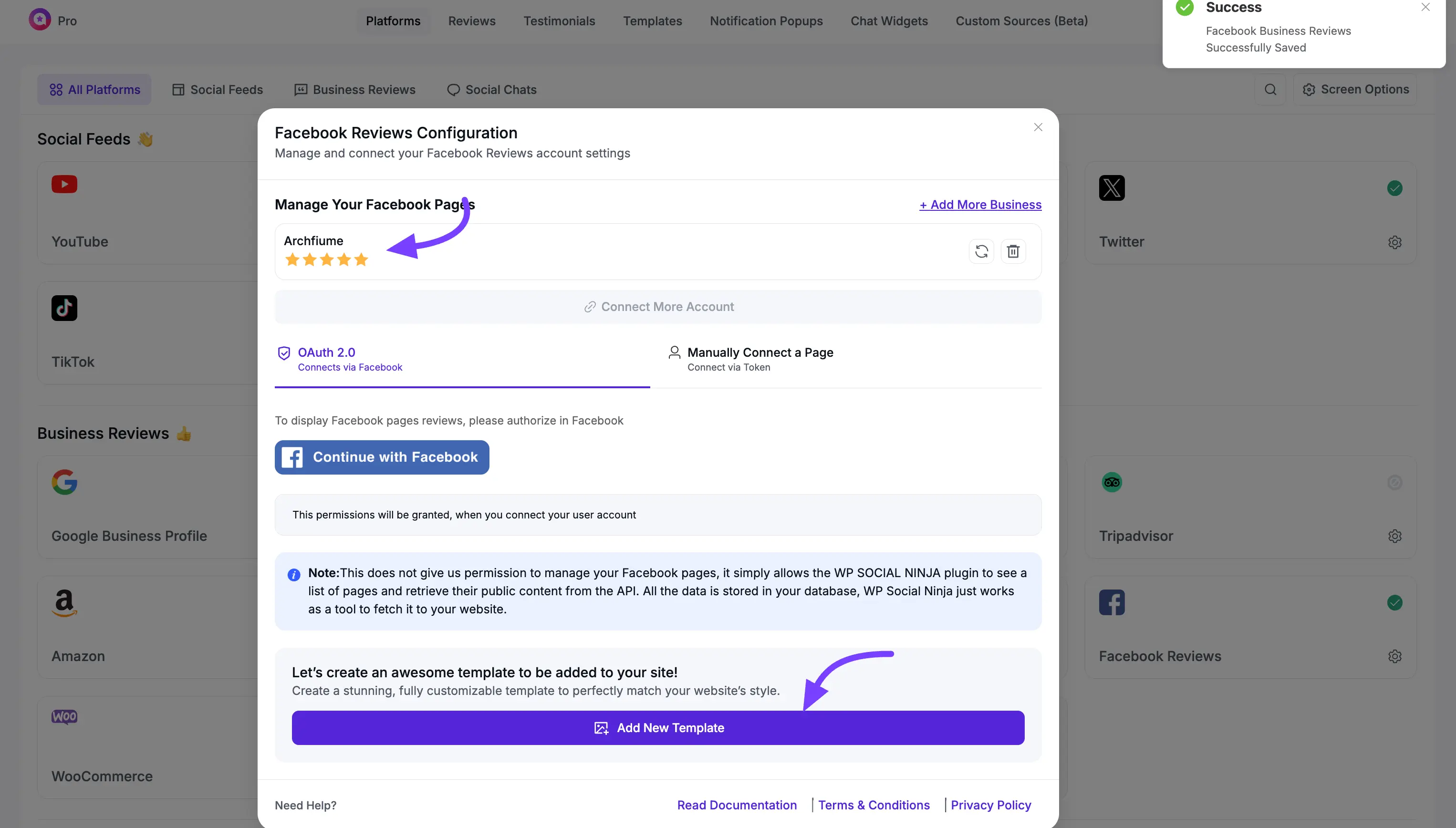Open YouTube social feed settings

[64, 184]
